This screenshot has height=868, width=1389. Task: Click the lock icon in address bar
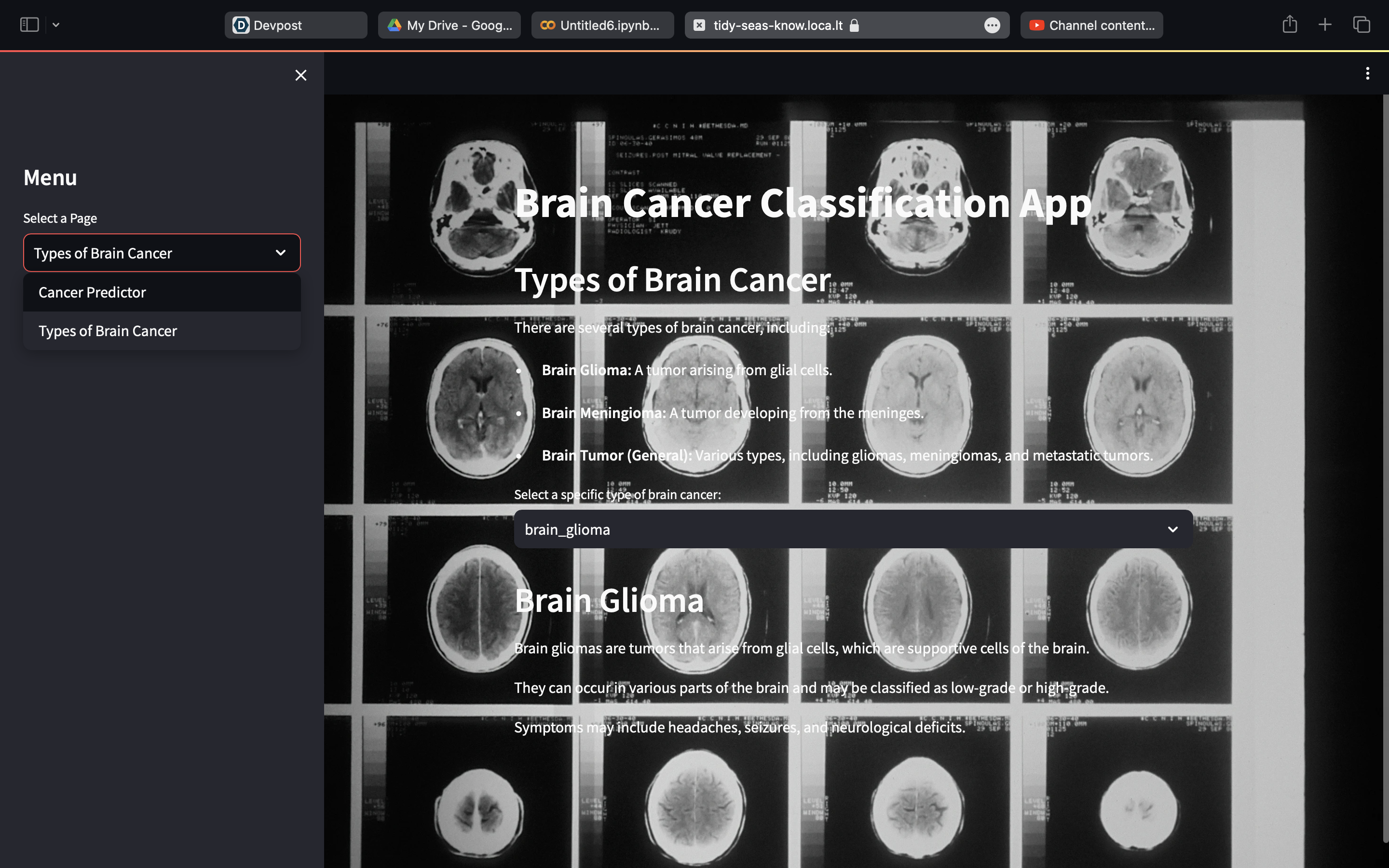854,25
